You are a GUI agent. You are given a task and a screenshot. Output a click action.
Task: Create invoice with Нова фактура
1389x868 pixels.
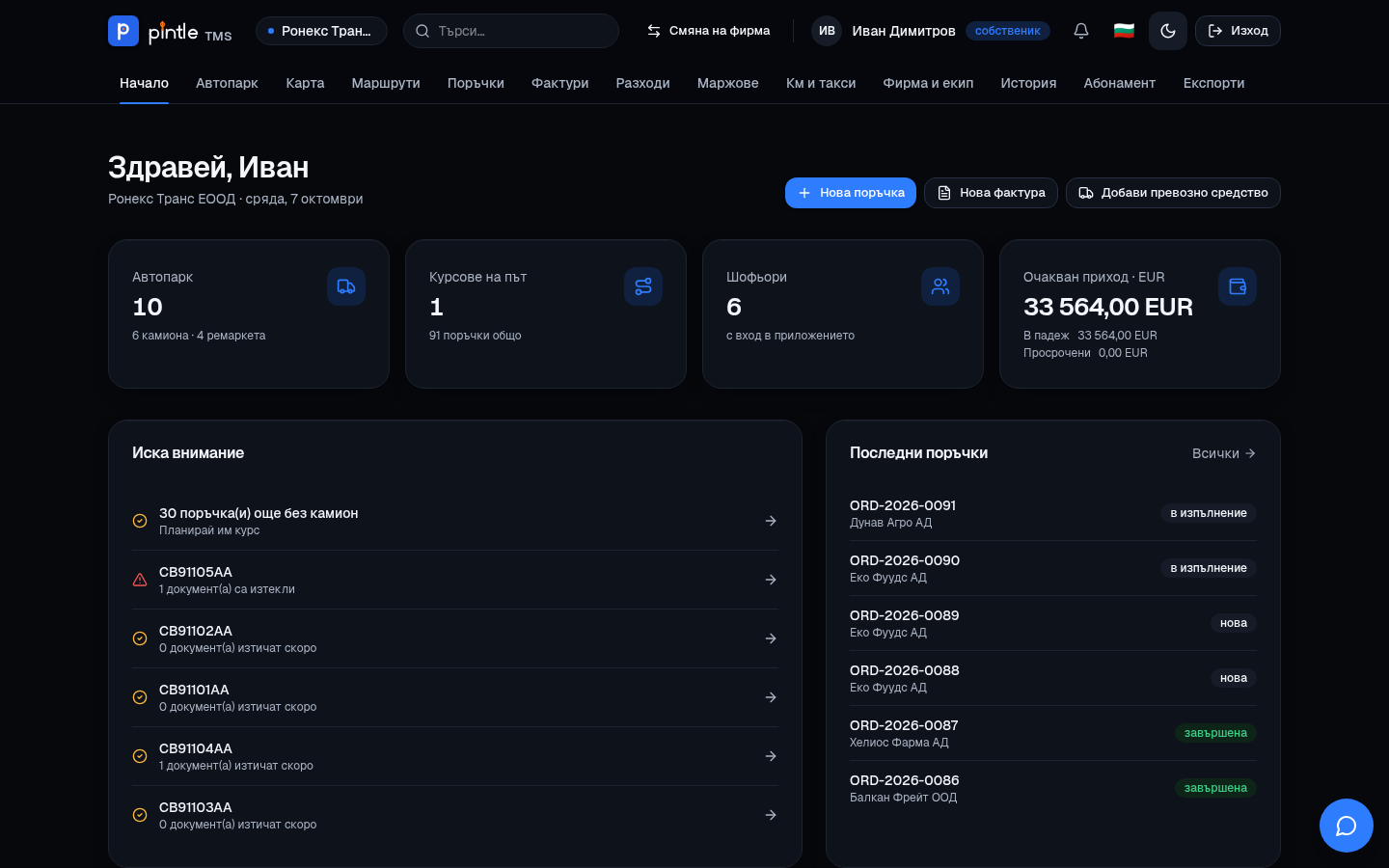(991, 193)
